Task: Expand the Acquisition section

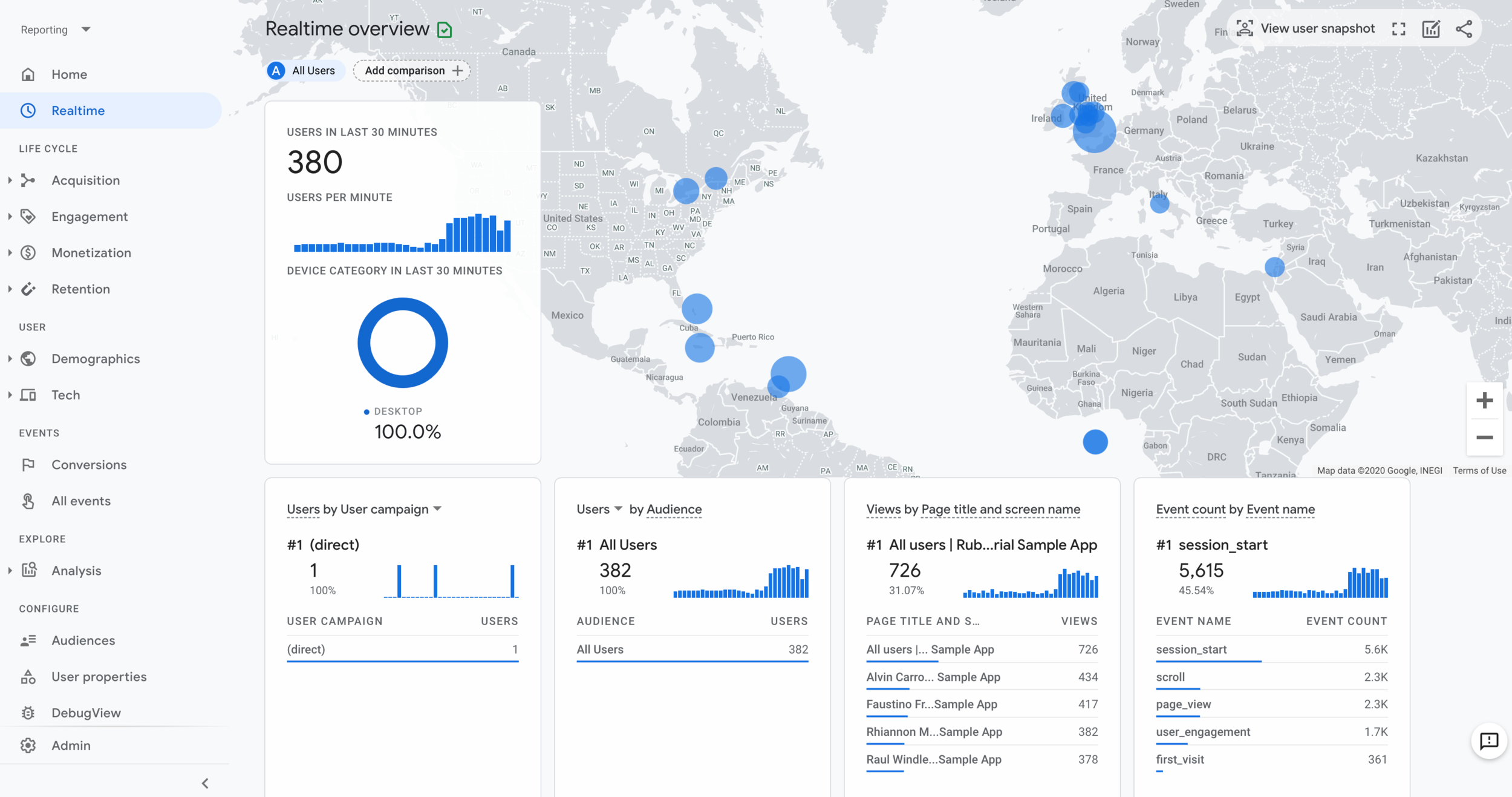Action: (x=9, y=180)
